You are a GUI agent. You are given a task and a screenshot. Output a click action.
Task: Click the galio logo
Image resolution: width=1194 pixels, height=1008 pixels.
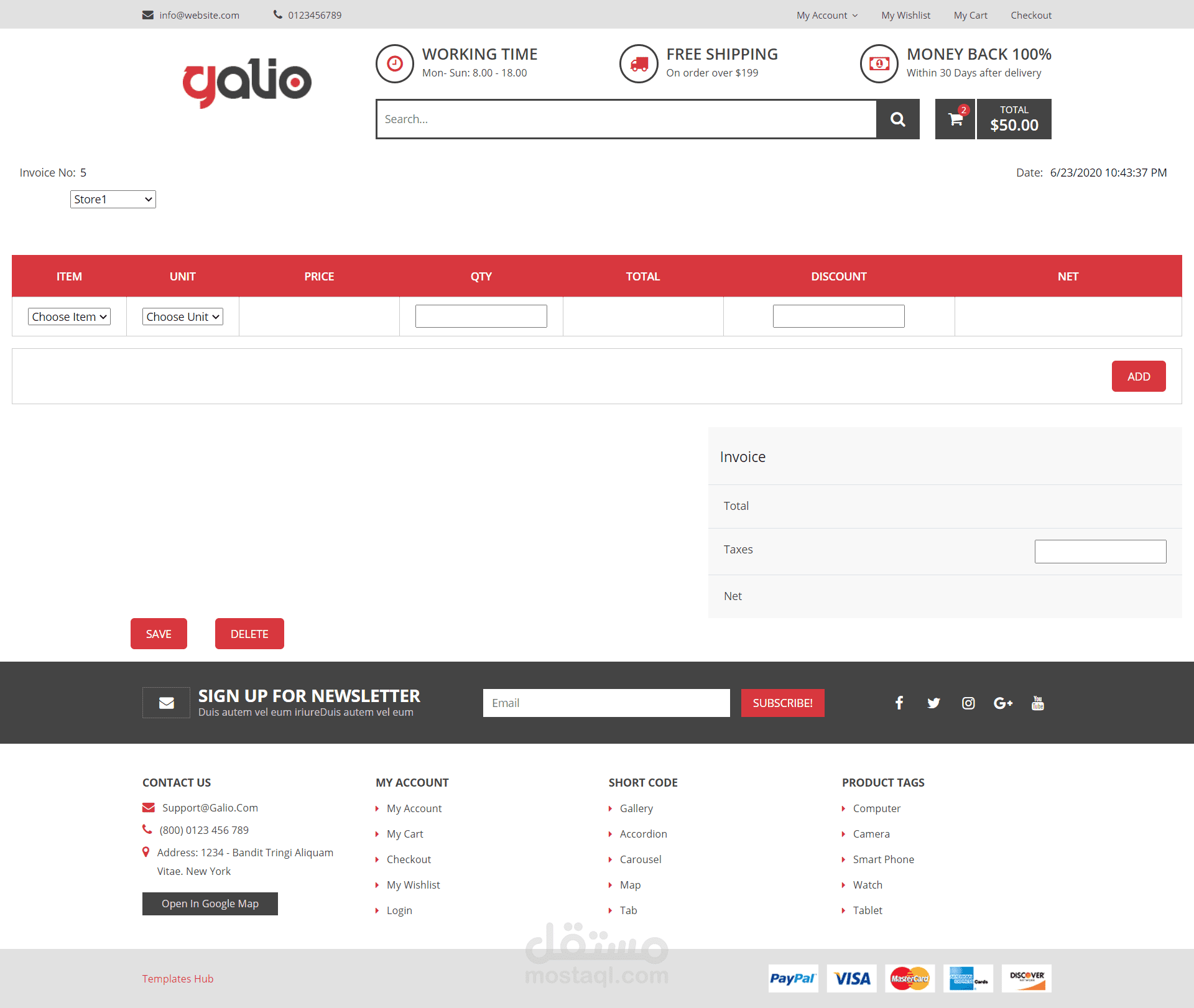(x=247, y=82)
